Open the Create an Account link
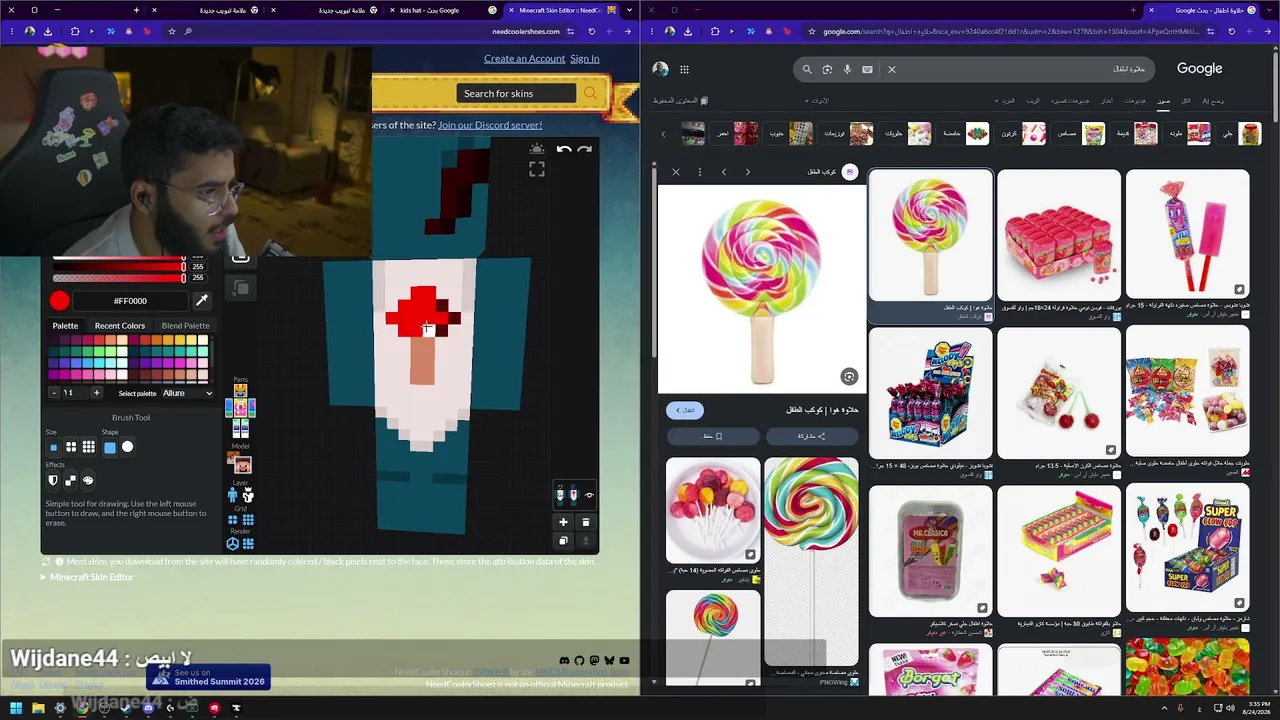The image size is (1280, 720). coord(525,58)
